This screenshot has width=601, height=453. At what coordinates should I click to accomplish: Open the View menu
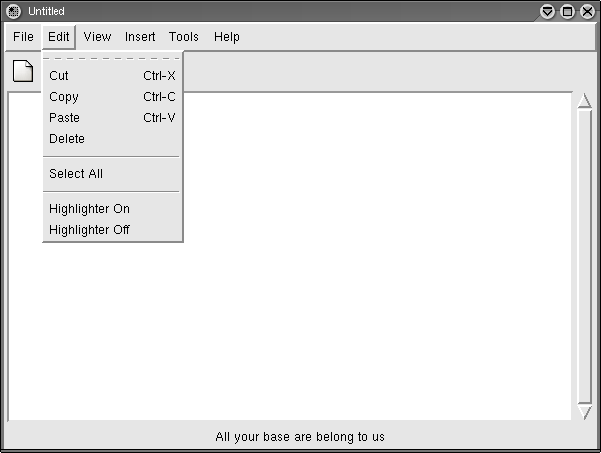[x=97, y=37]
